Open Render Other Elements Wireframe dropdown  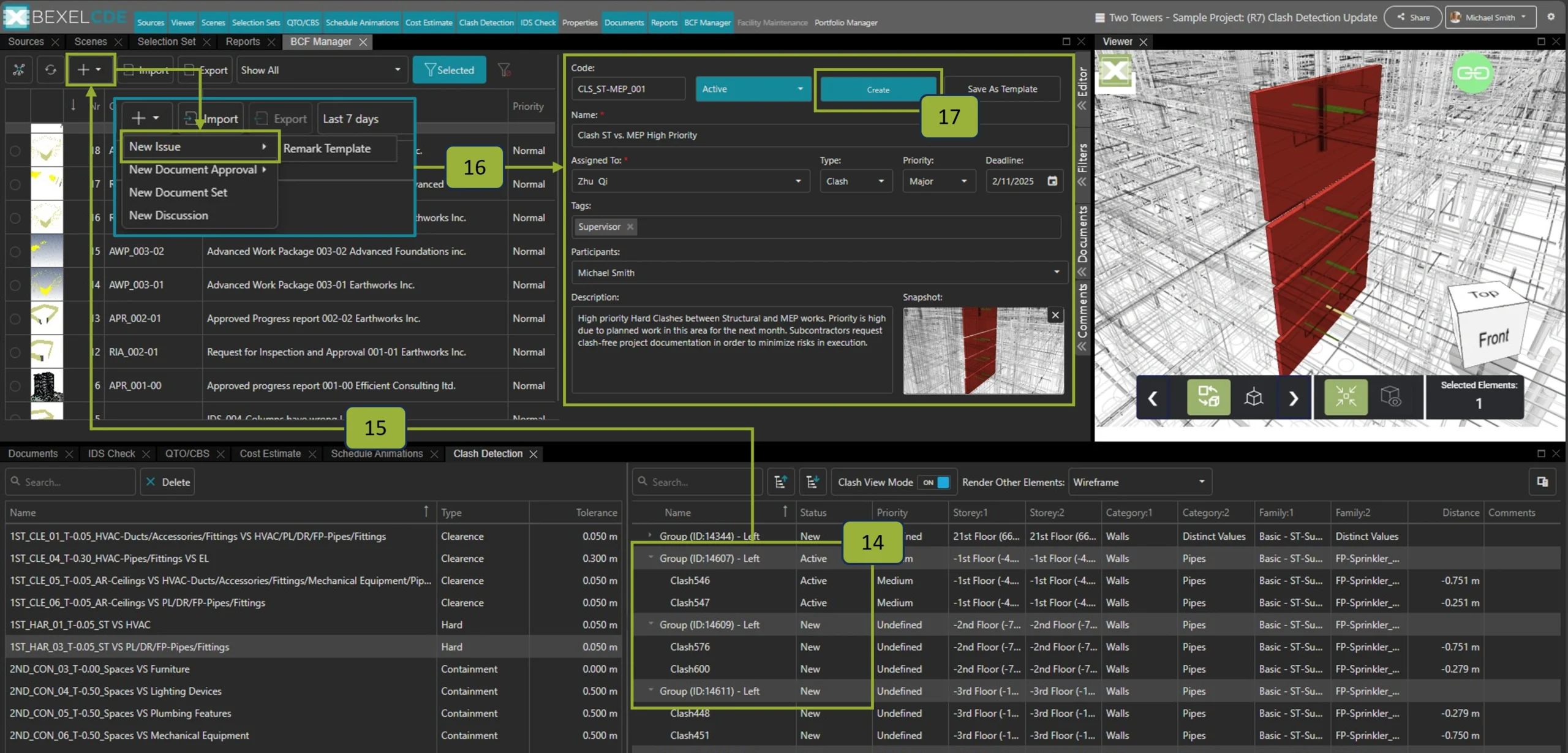coord(1140,482)
